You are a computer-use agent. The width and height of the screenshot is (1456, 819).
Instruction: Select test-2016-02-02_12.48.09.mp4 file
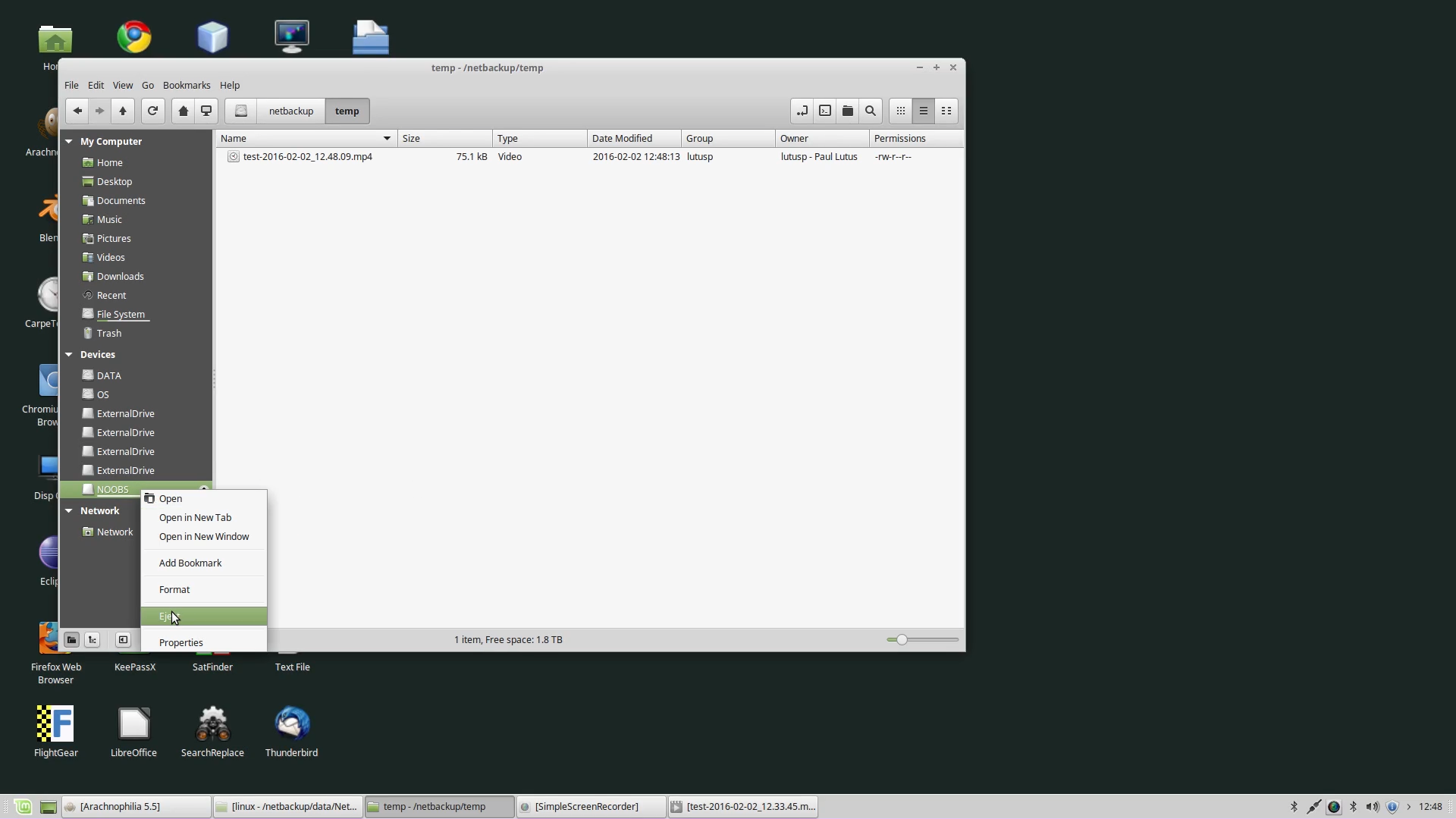tap(307, 156)
